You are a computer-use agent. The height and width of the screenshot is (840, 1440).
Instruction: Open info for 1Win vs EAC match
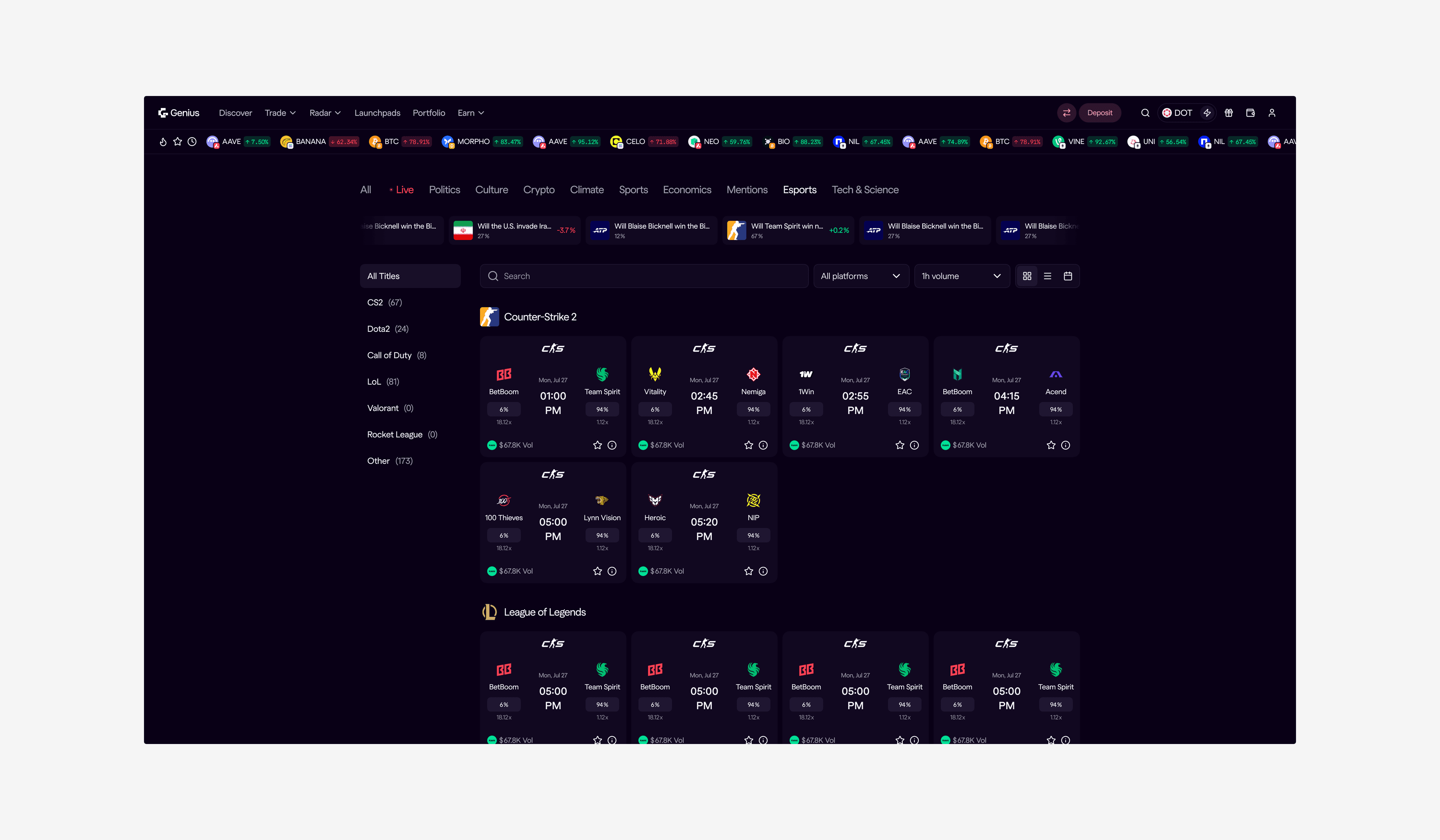click(x=914, y=445)
